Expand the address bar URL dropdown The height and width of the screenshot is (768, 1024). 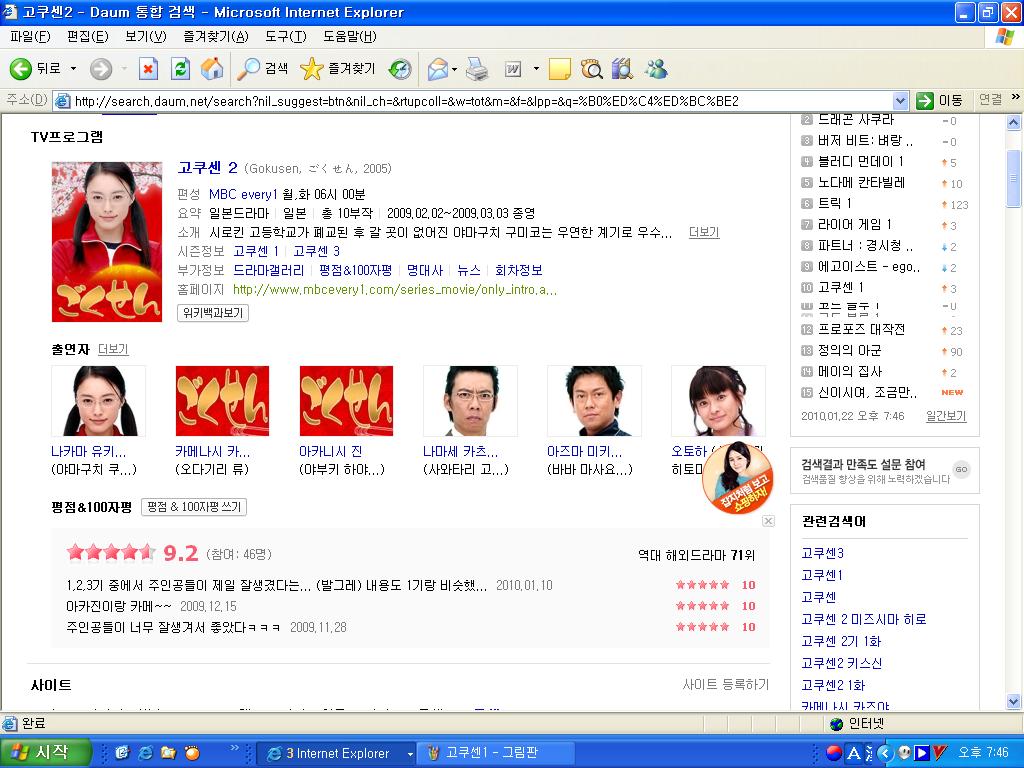899,100
